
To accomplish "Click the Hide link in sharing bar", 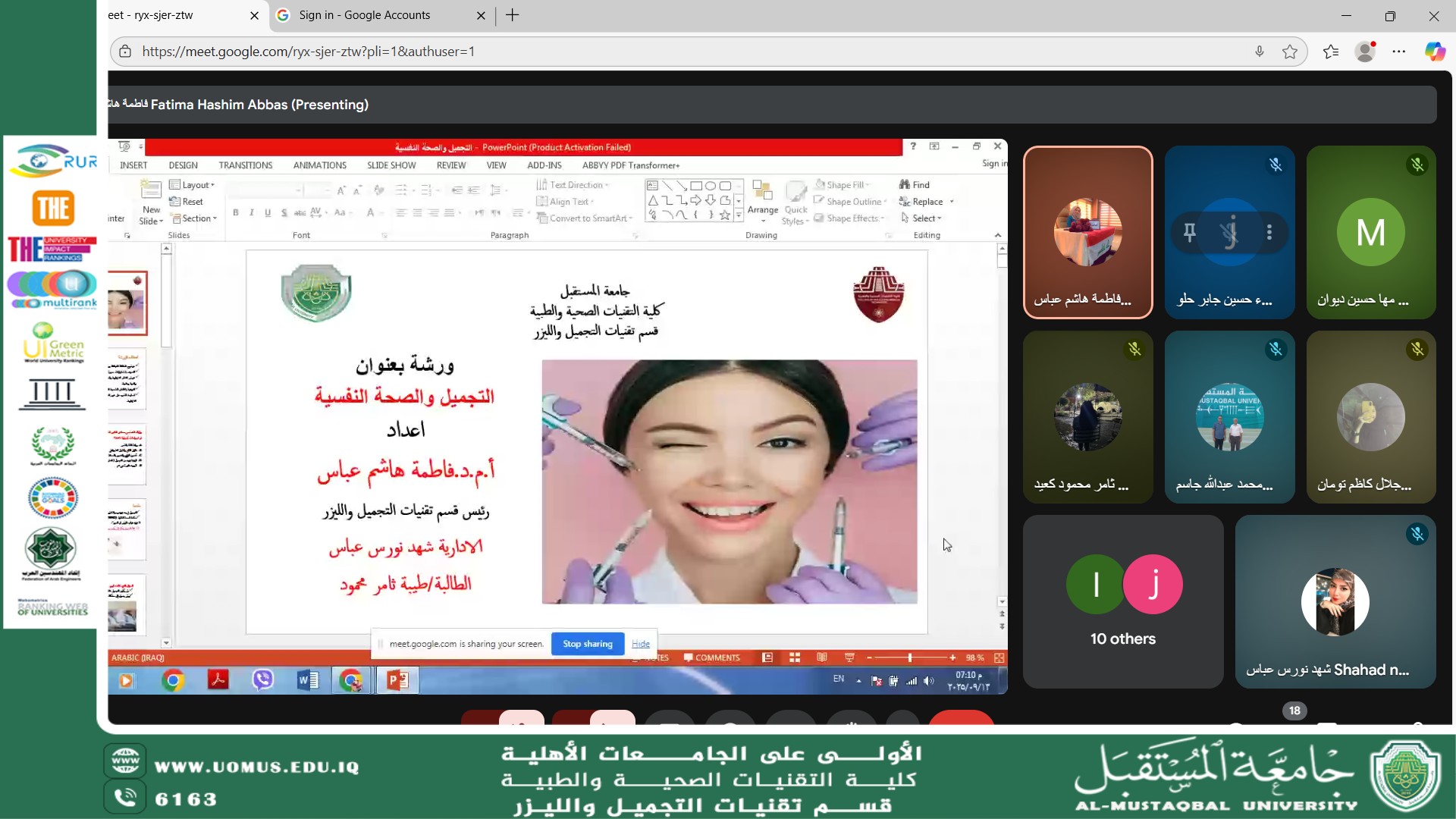I will click(x=641, y=644).
